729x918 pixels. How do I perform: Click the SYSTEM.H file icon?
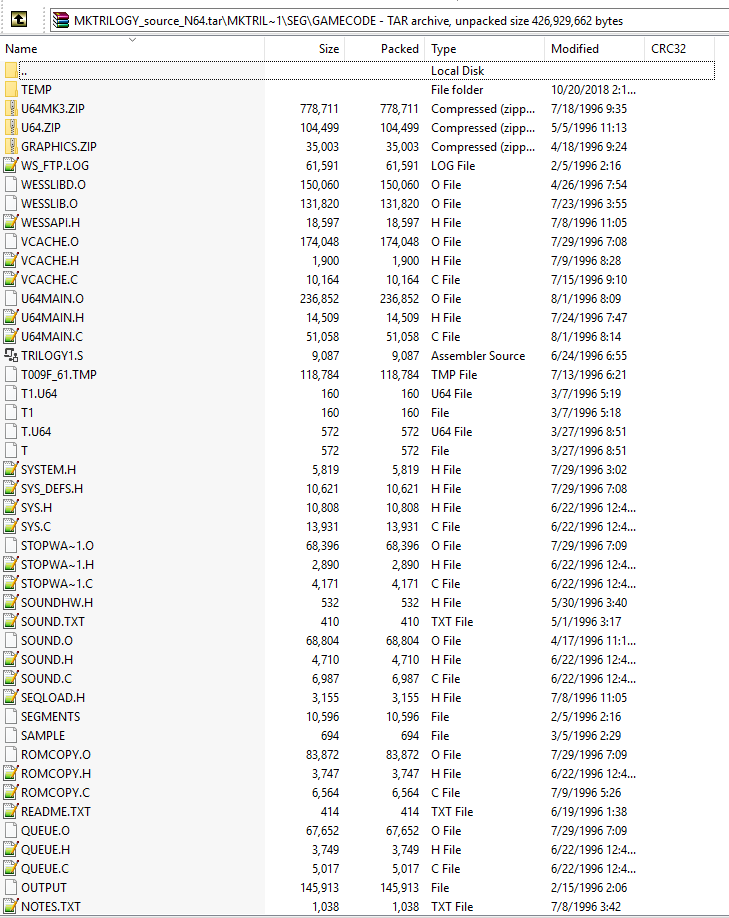[x=11, y=470]
